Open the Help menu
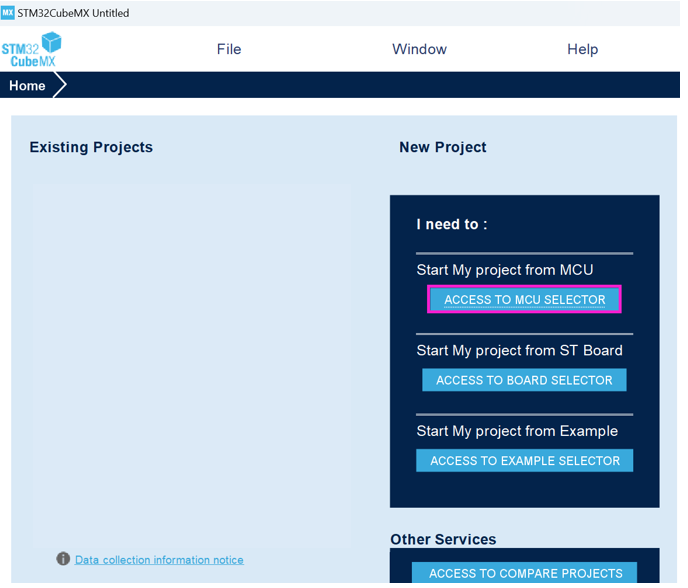This screenshot has height=588, width=688. coord(583,49)
